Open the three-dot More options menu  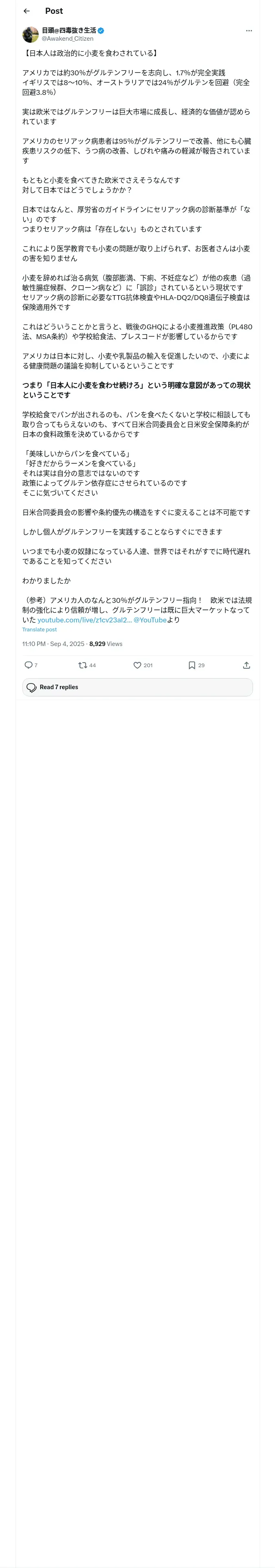(248, 31)
